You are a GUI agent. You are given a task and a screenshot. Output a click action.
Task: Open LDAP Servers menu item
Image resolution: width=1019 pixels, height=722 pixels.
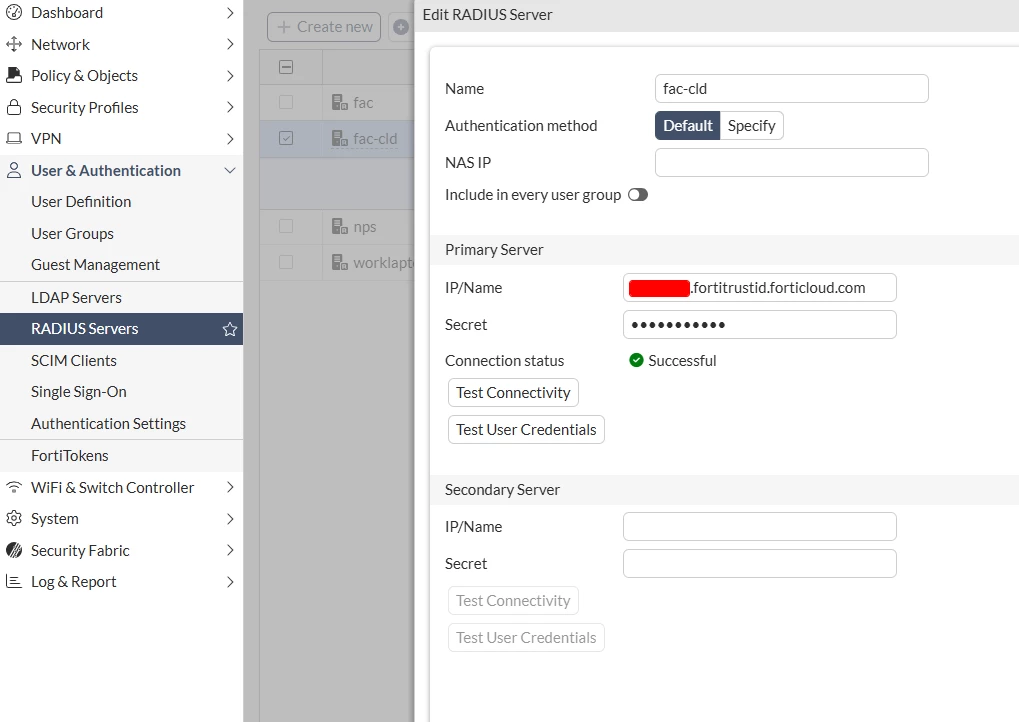(x=77, y=298)
